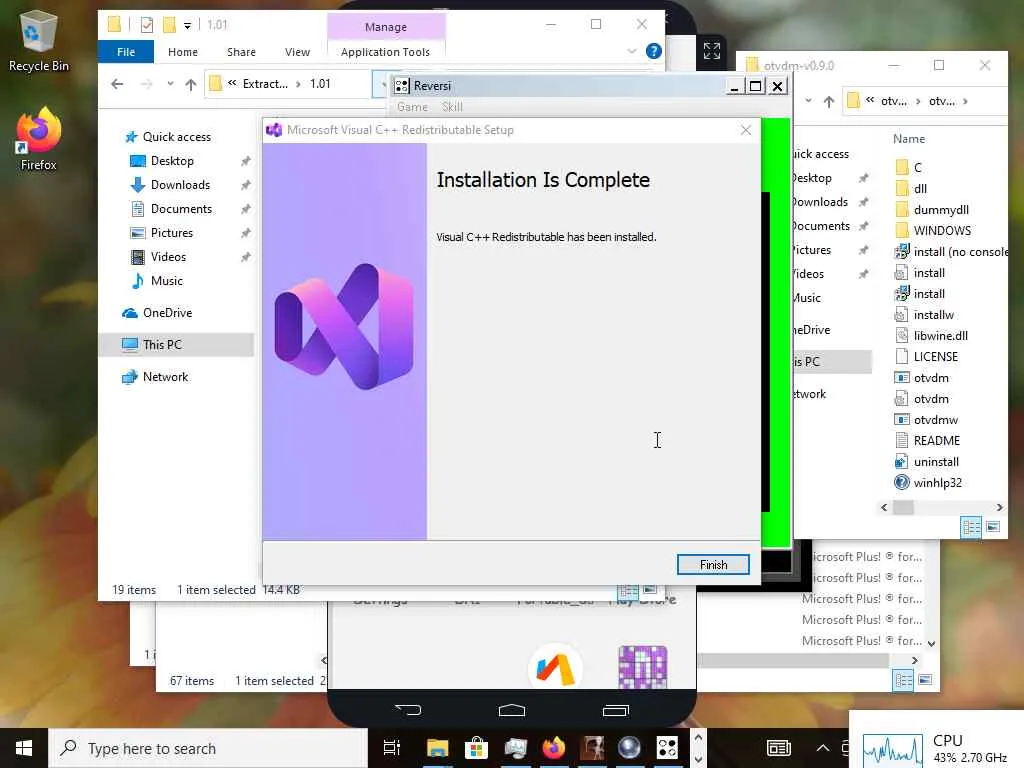Switch to Reversi from the taskbar

click(x=667, y=748)
